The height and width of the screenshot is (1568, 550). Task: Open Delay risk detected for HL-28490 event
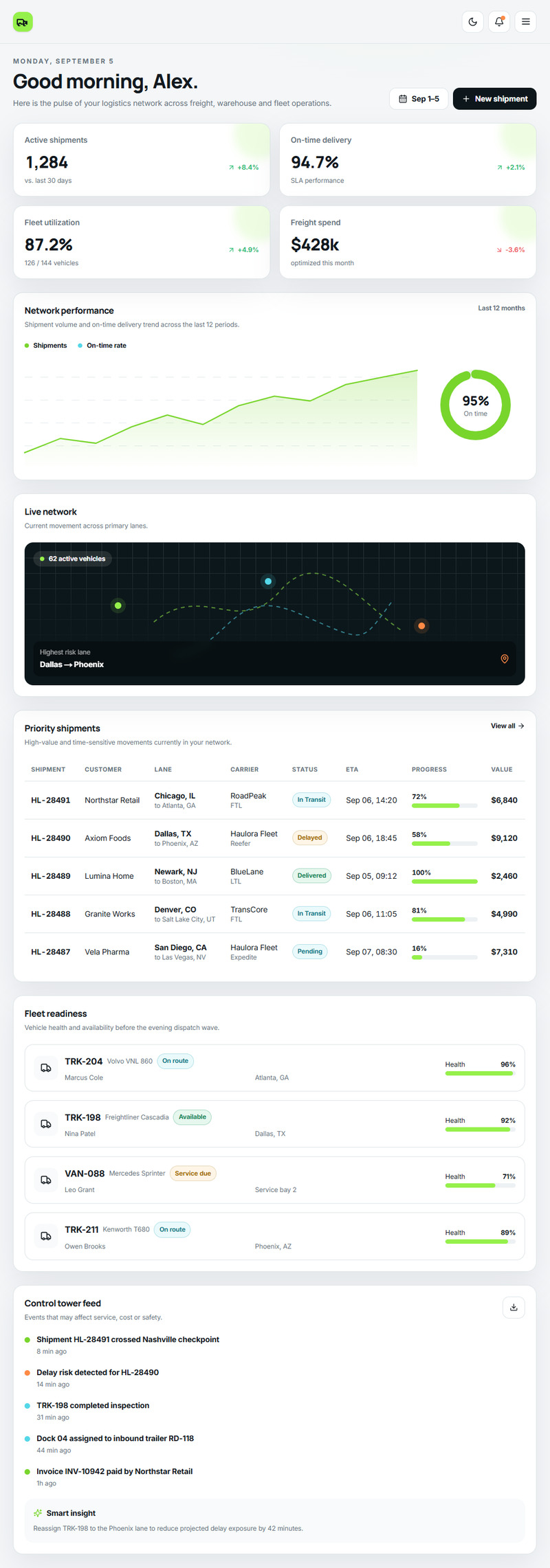click(98, 1373)
